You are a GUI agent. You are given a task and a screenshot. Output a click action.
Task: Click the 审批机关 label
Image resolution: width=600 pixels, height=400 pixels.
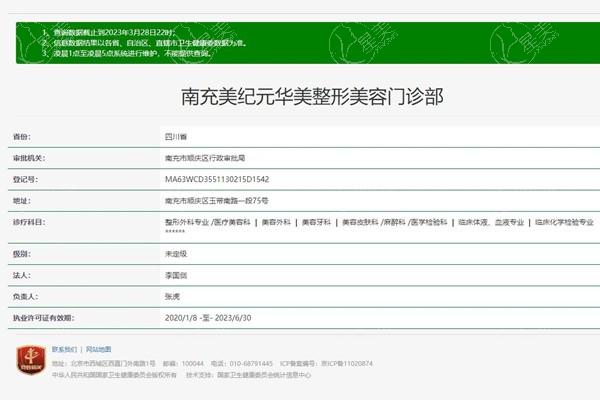29,158
